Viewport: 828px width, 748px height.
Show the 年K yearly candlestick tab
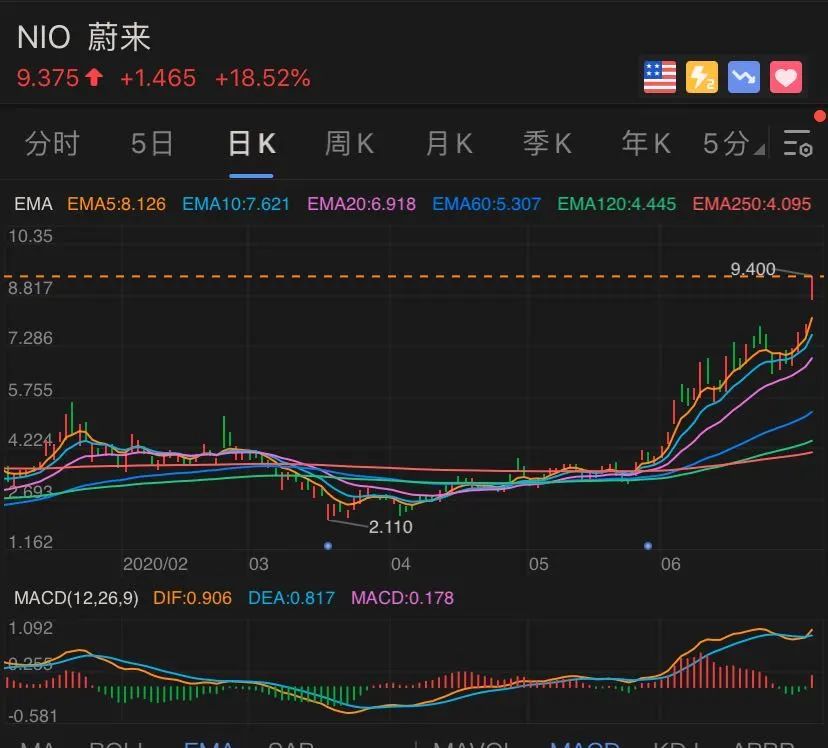pos(646,144)
